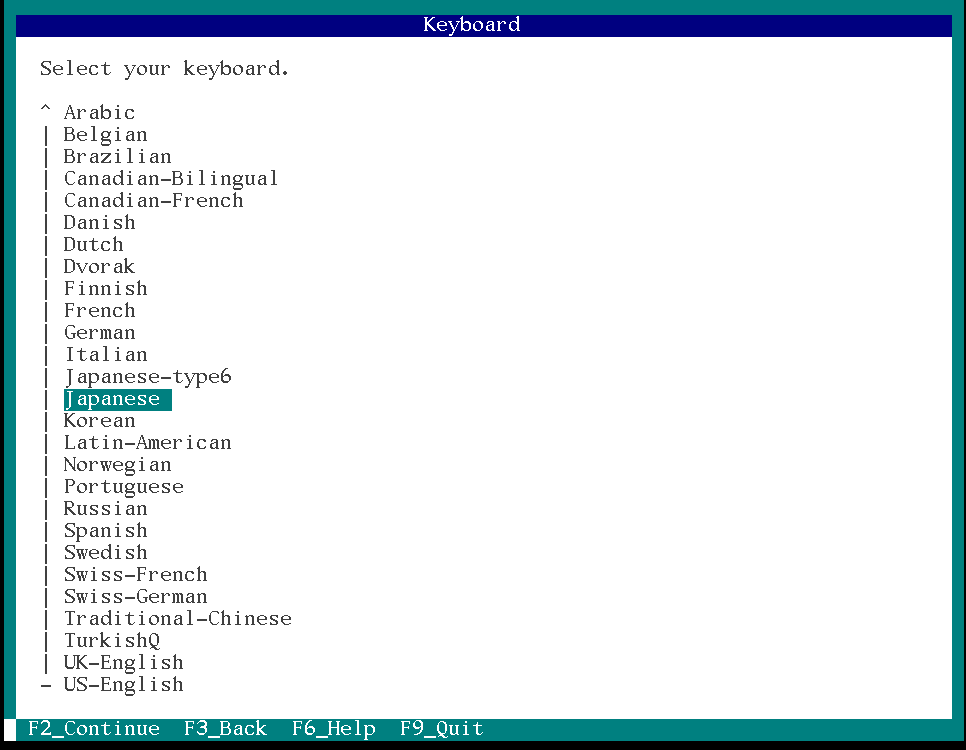
Task: Select Finnish keyboard layout
Action: [105, 288]
